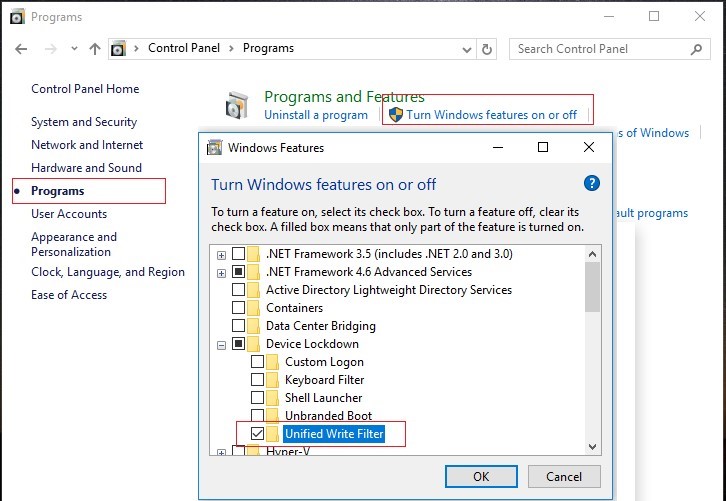Open the blue help question mark
The height and width of the screenshot is (501, 726).
tap(591, 184)
